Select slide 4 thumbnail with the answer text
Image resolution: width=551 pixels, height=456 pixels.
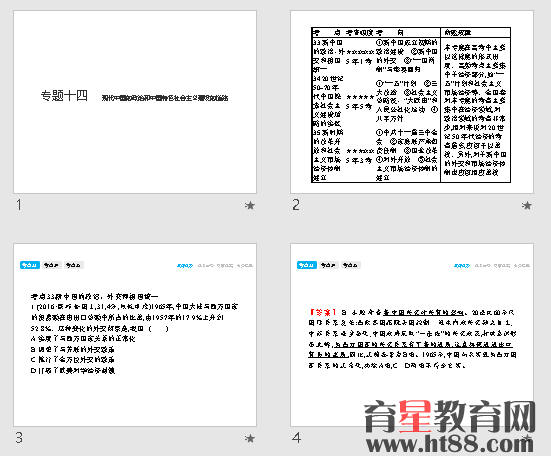click(412, 335)
